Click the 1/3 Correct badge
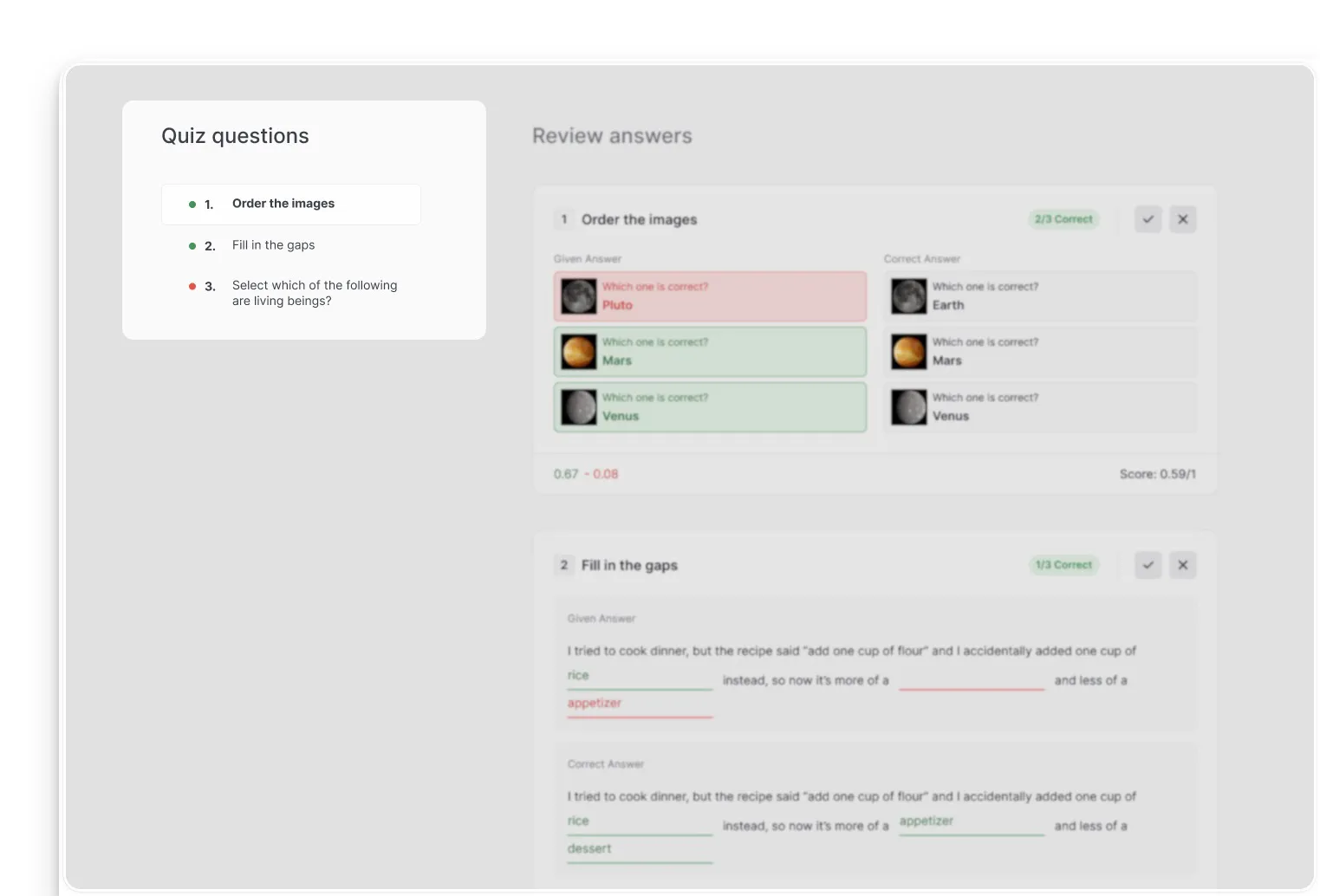 [1063, 565]
